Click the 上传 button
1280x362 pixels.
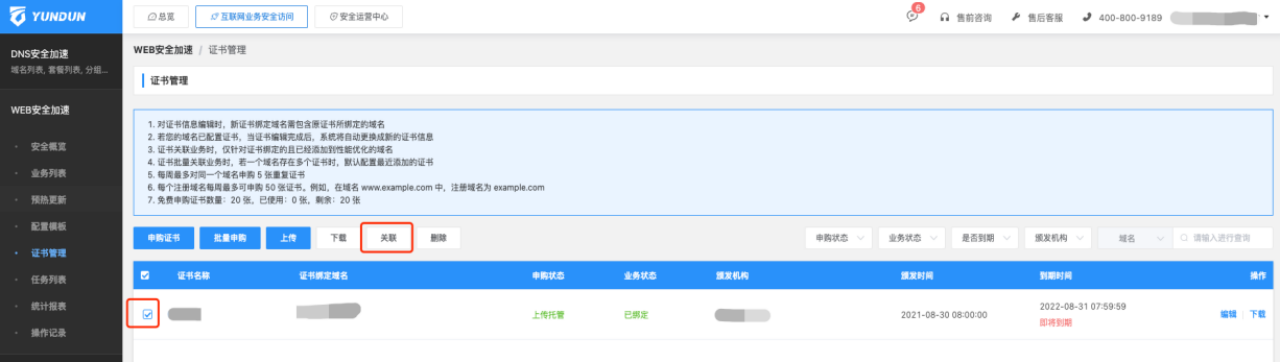tap(288, 238)
